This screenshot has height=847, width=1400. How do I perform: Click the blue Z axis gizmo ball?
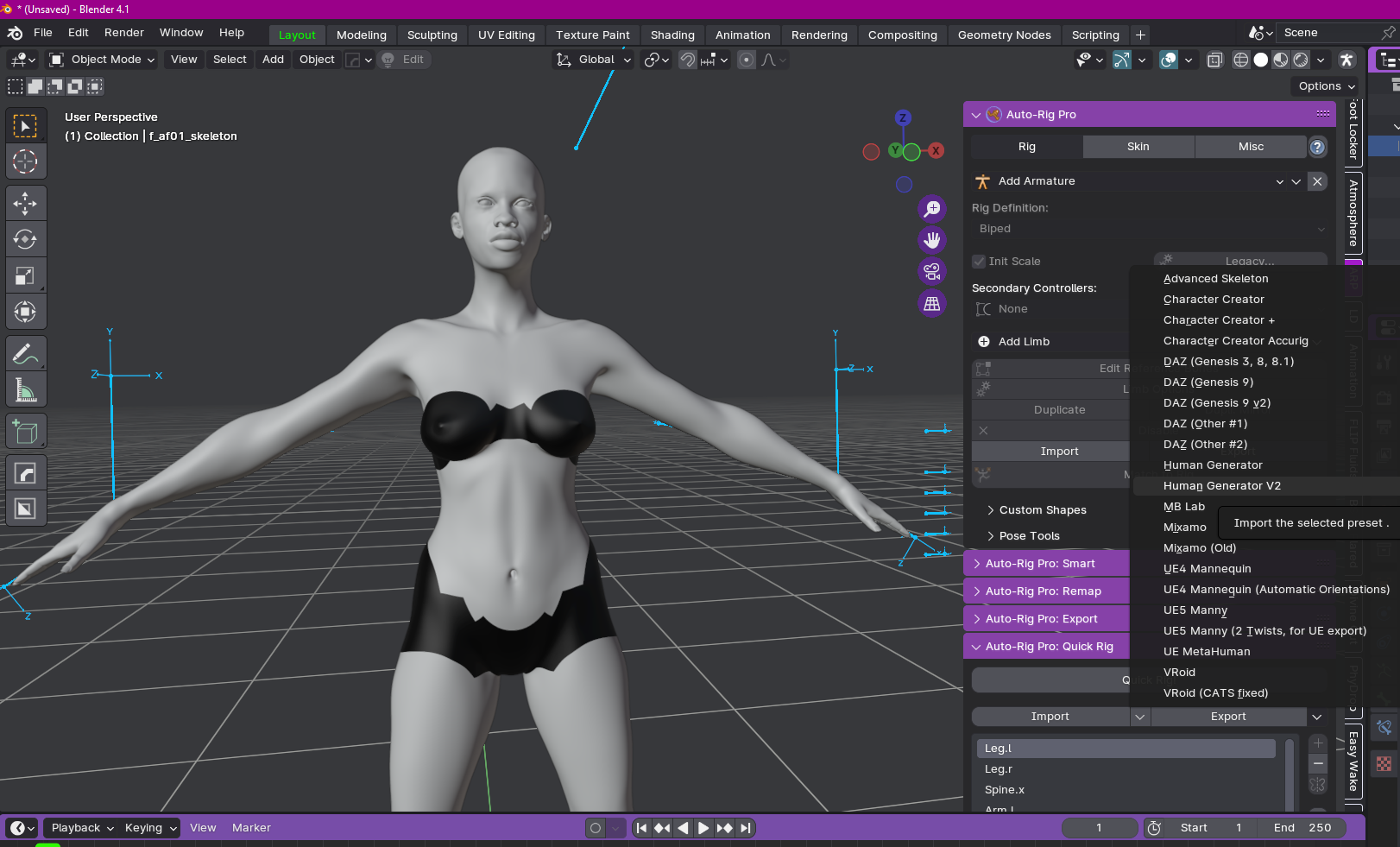coord(903,117)
